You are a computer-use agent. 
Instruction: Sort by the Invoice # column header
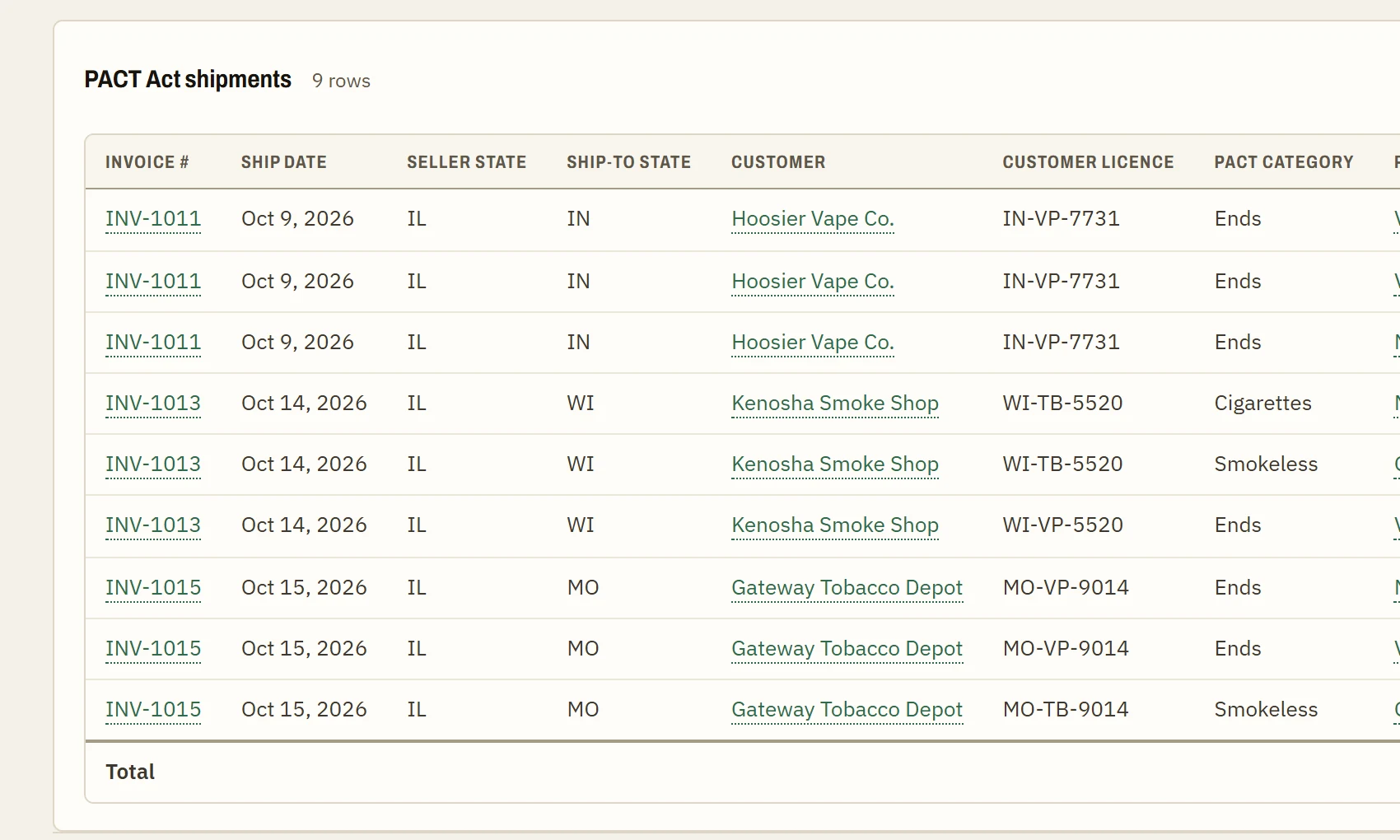coord(147,162)
